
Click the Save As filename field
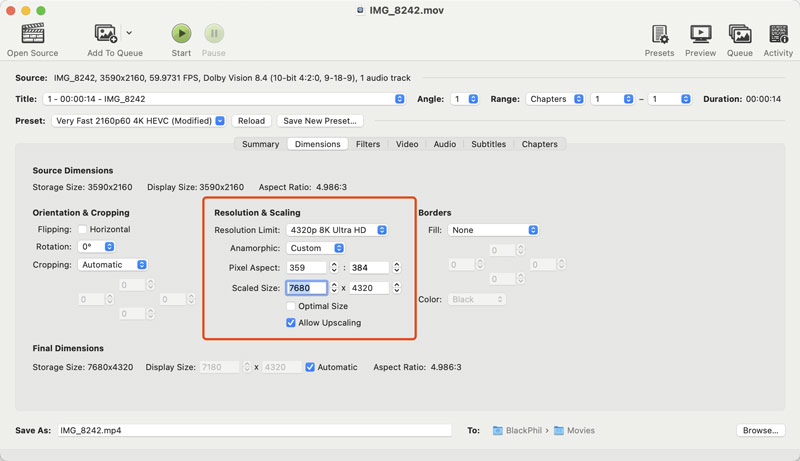[x=253, y=431]
